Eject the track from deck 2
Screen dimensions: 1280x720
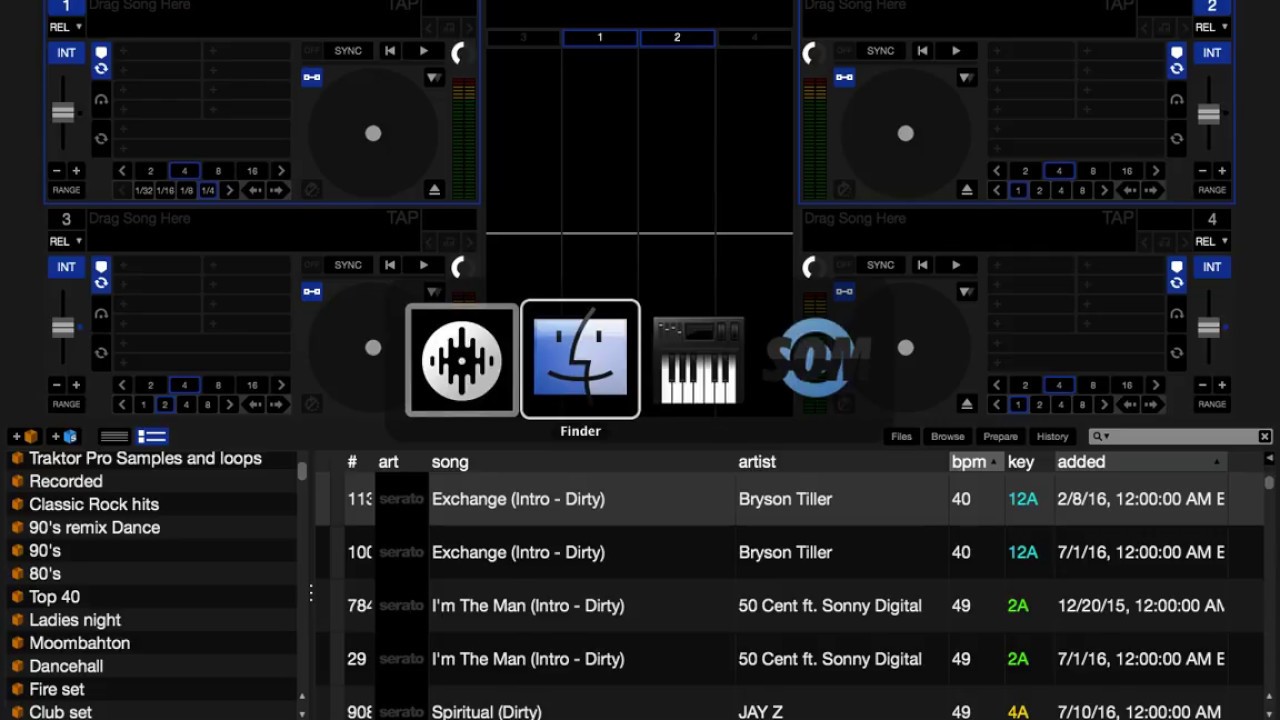point(967,189)
